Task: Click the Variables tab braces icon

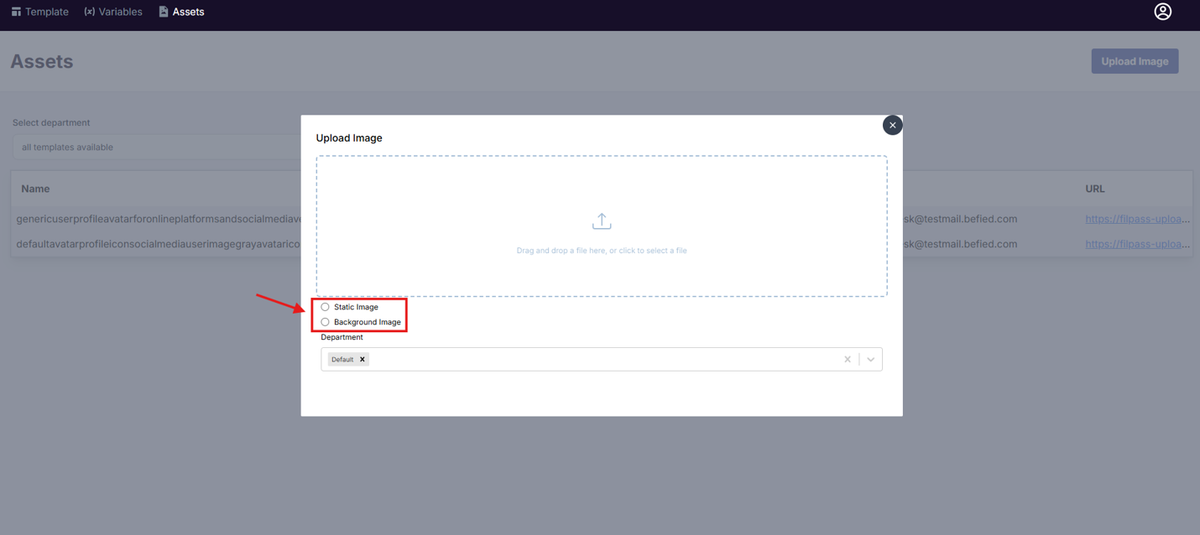Action: coord(89,12)
